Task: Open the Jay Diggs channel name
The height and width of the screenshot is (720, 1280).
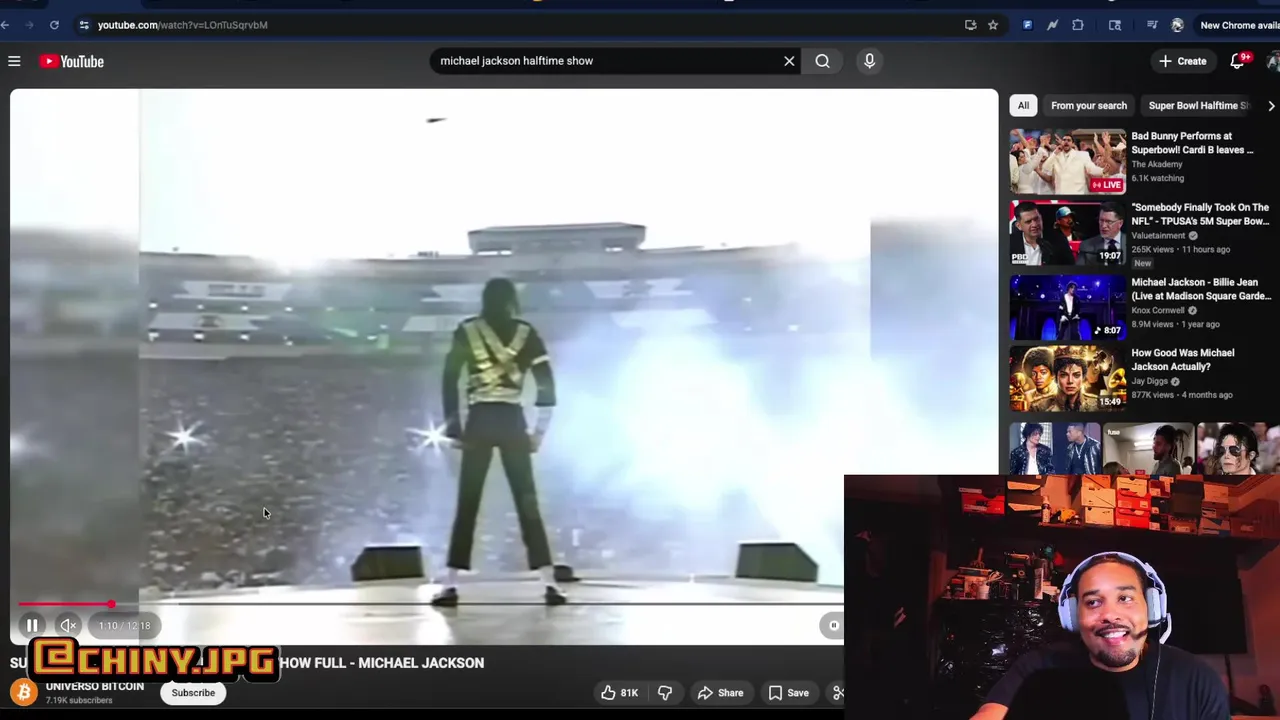Action: click(1149, 382)
